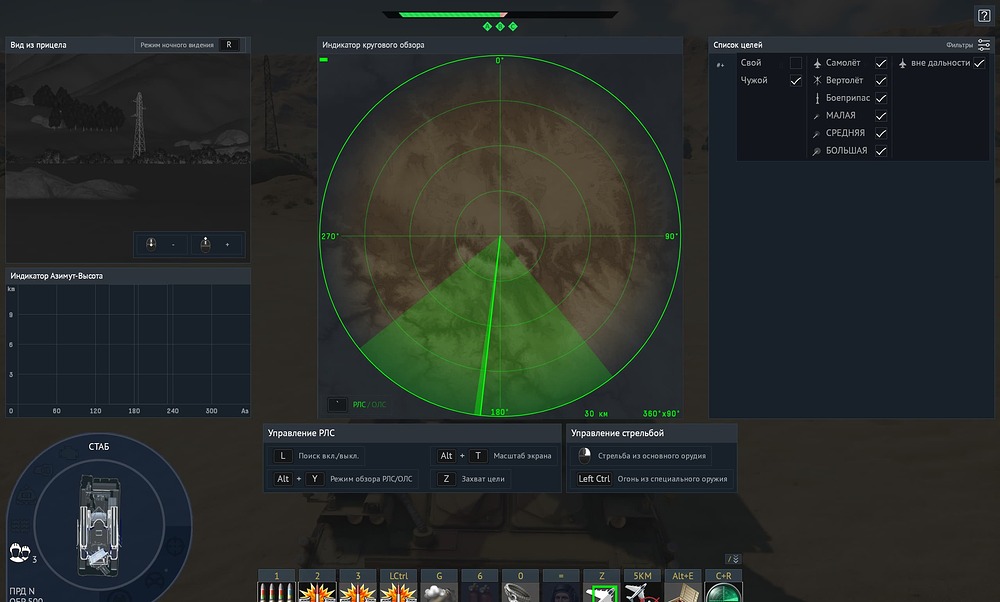
Task: Click the zoom in mouse icon in sight view
Action: 205,244
